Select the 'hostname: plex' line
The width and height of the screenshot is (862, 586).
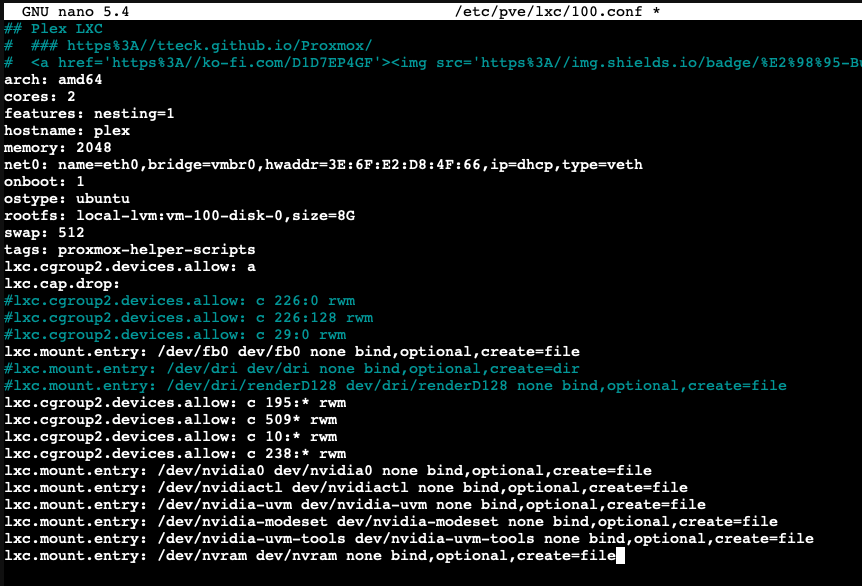(67, 130)
